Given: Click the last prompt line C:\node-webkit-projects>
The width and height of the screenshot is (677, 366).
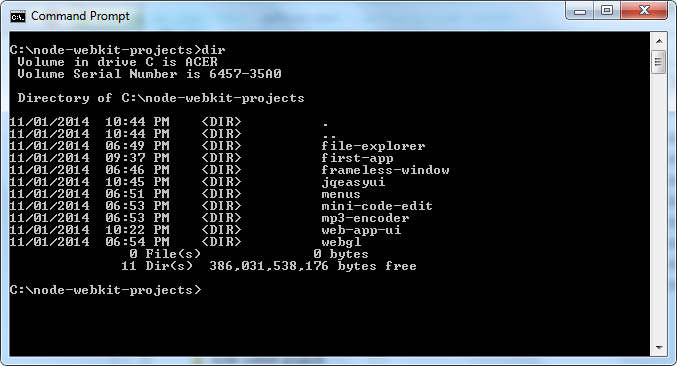Looking at the screenshot, I should 105,290.
